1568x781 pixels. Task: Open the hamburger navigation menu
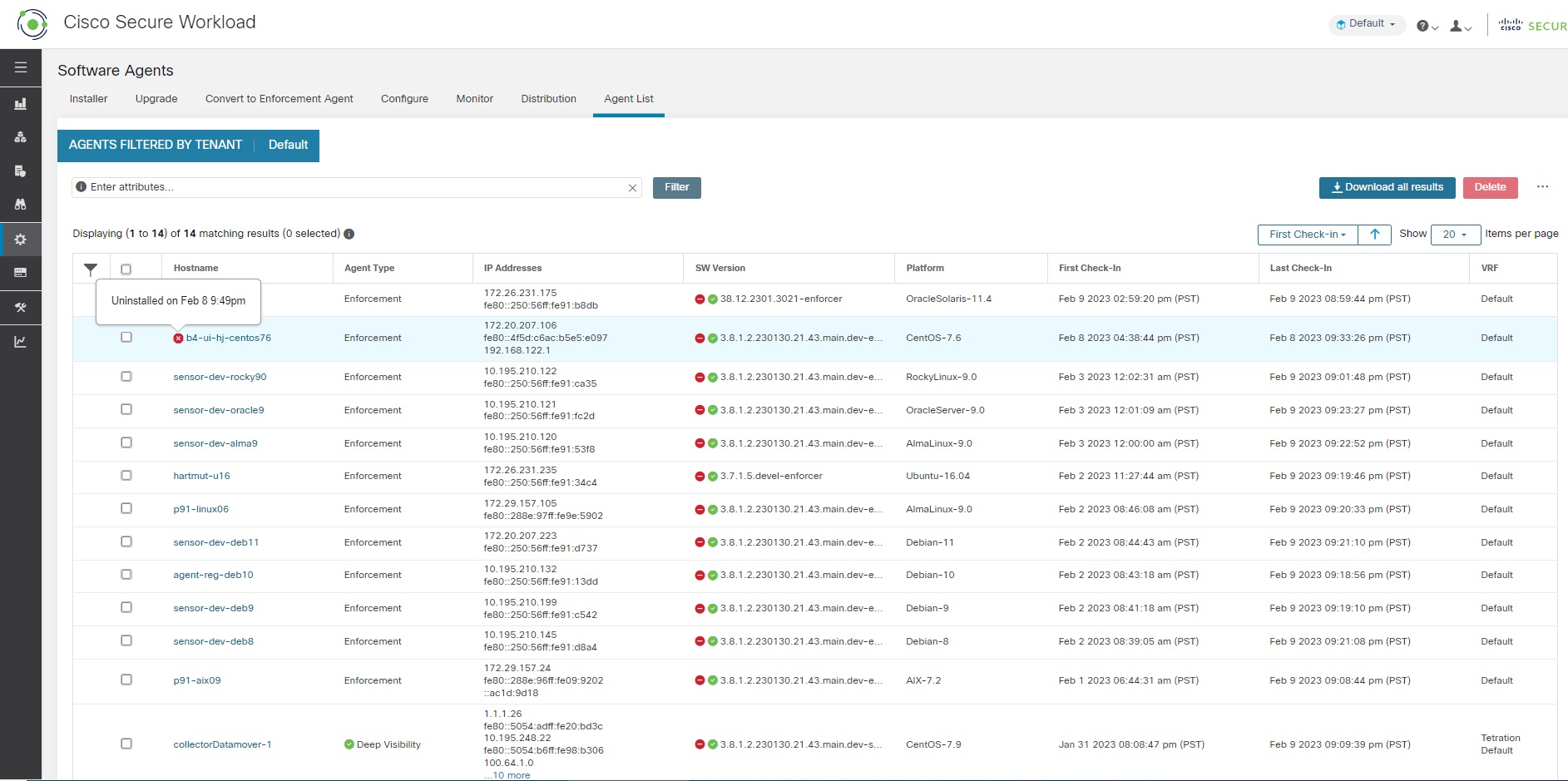click(x=21, y=67)
